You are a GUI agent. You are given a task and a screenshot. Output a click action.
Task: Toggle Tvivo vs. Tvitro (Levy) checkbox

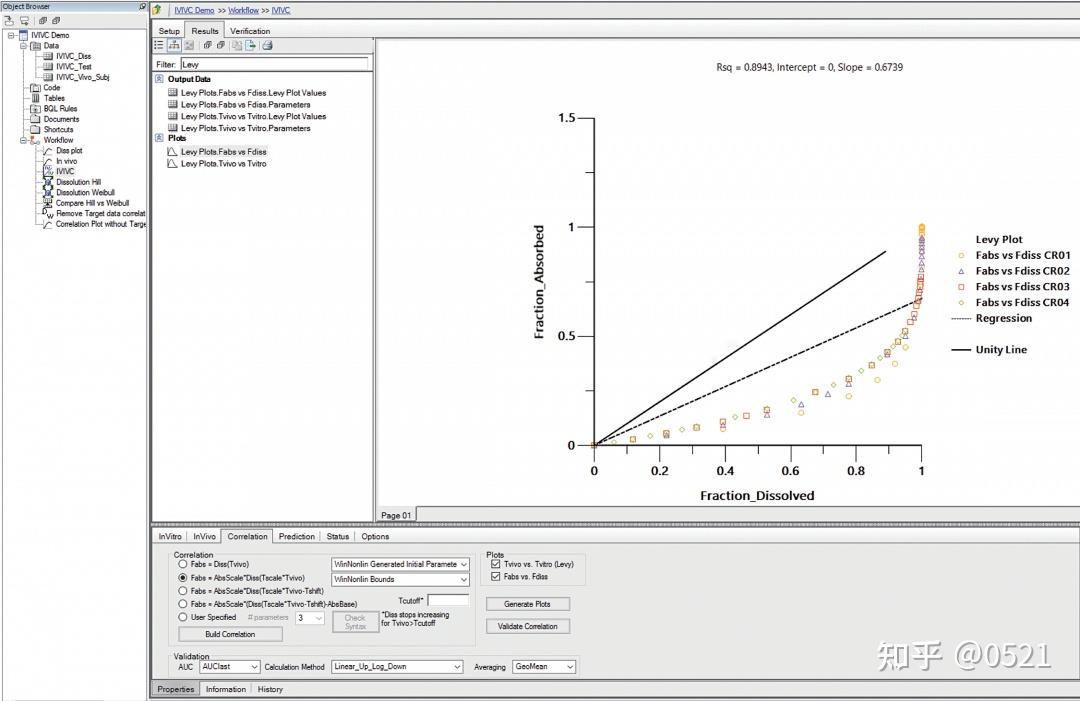[x=495, y=564]
